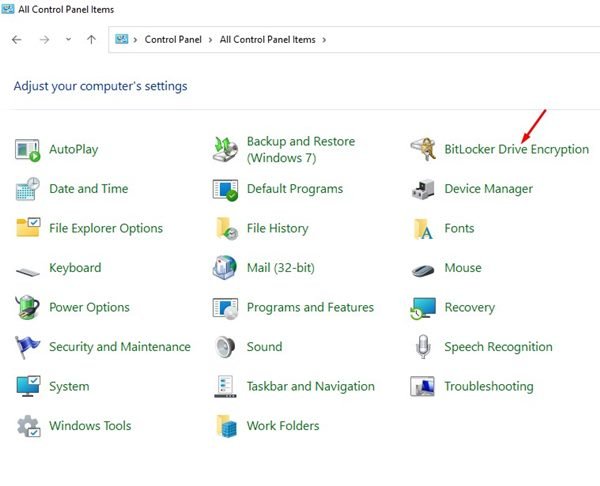Open the File Explorer Options folder icon
Screen dimensions: 600x486
(28, 228)
